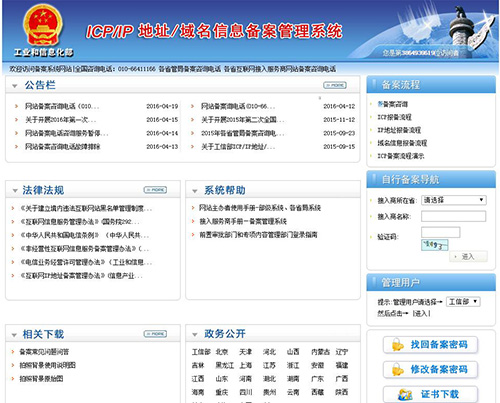500x403 pixels.
Task: Open the 工信部 management user dropdown
Action: click(x=463, y=302)
